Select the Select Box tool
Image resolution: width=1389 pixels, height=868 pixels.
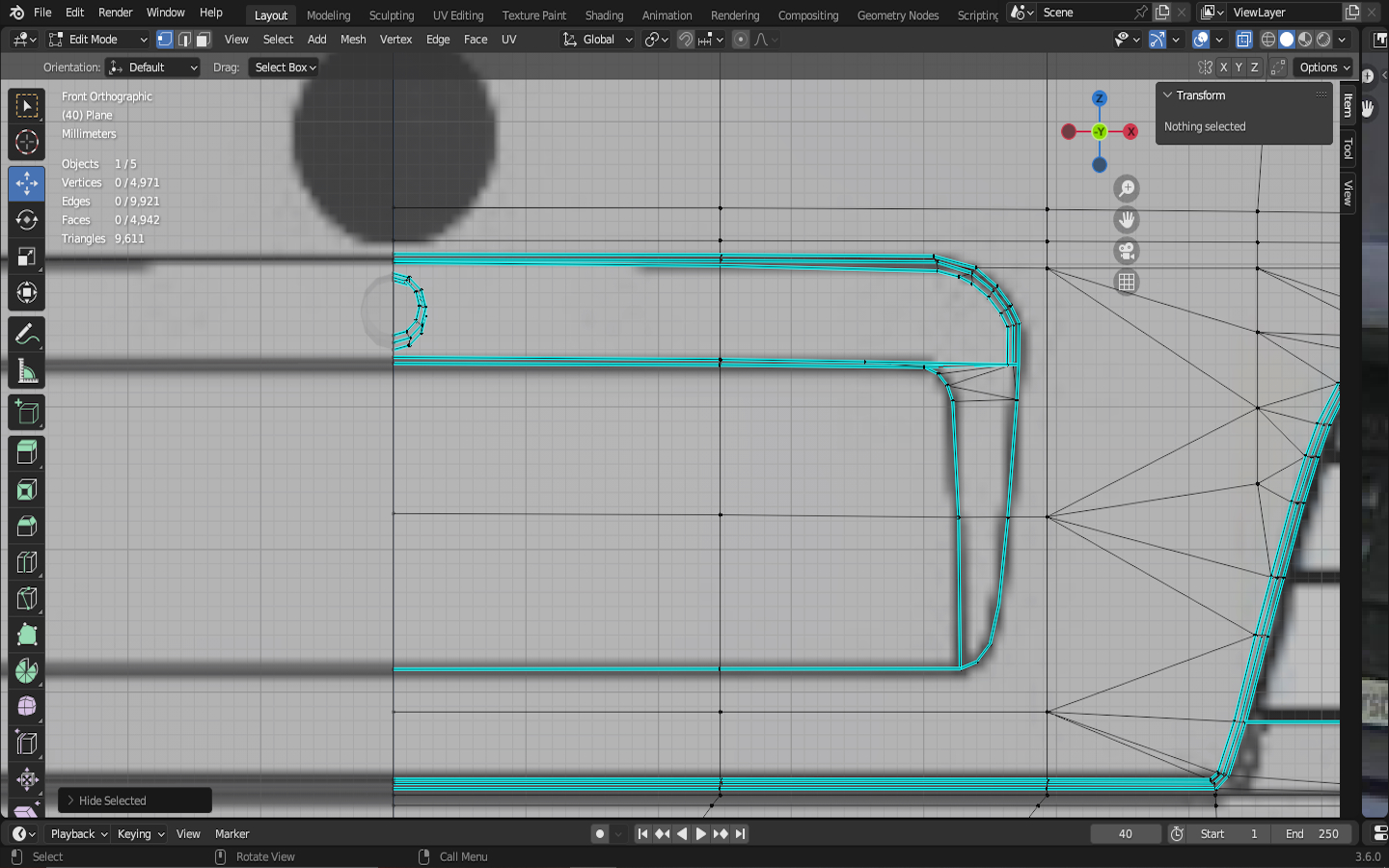pos(27,106)
